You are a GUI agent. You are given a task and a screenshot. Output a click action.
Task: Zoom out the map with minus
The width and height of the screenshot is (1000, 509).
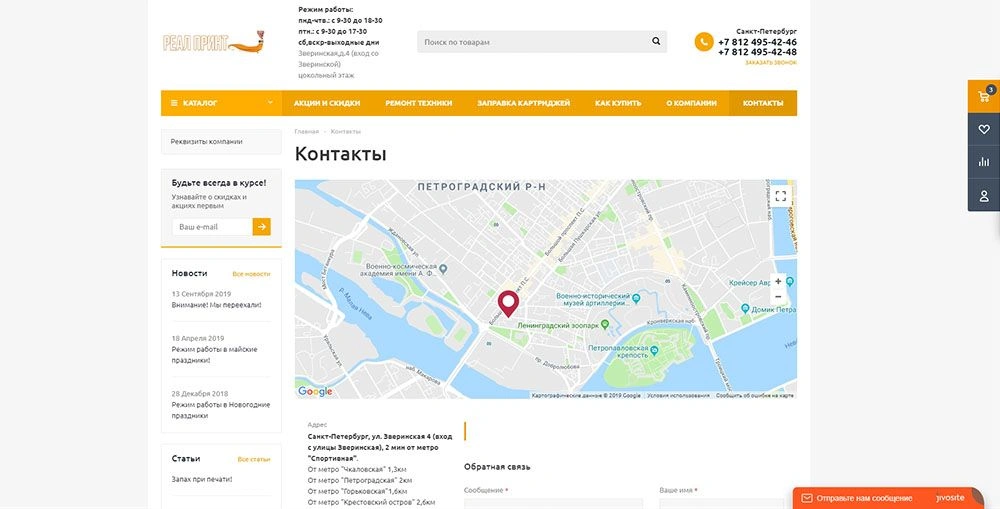pos(778,297)
